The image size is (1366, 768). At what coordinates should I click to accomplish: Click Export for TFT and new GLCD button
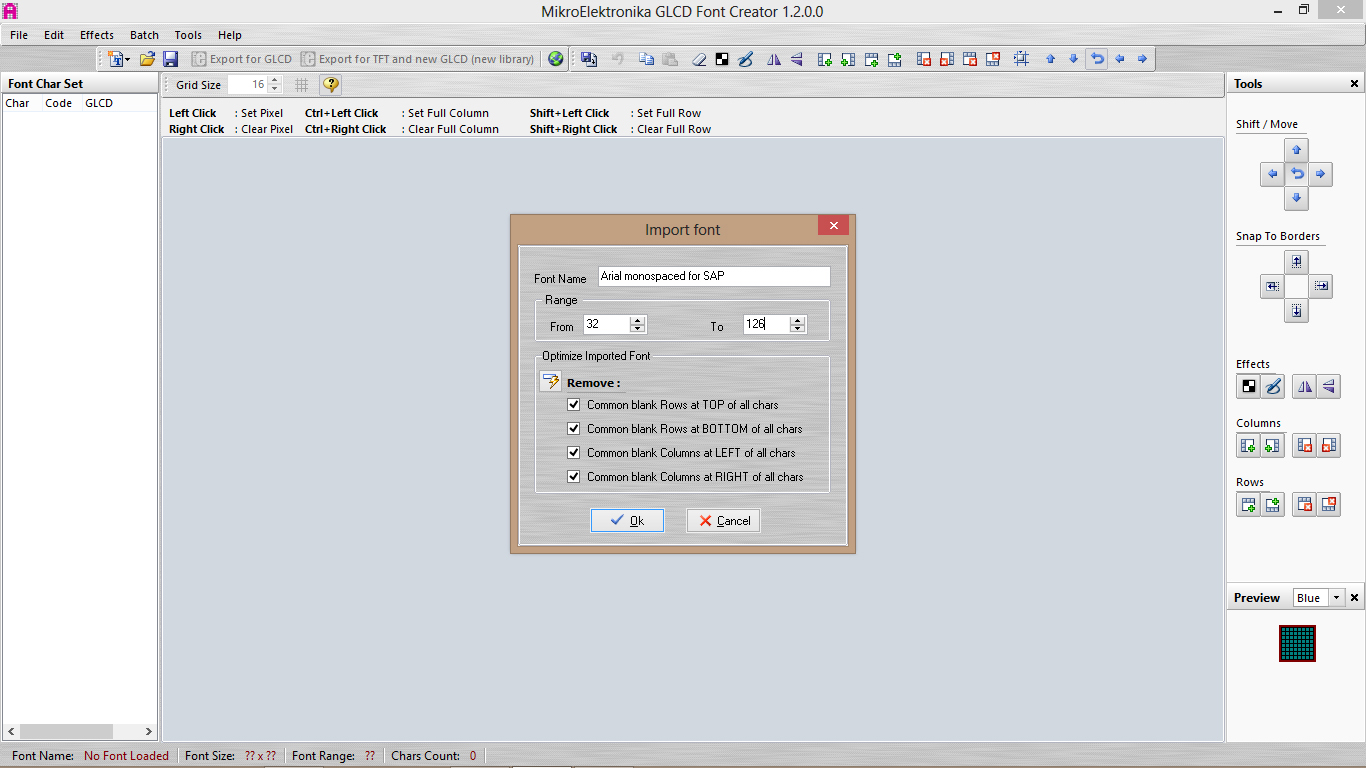tap(418, 59)
